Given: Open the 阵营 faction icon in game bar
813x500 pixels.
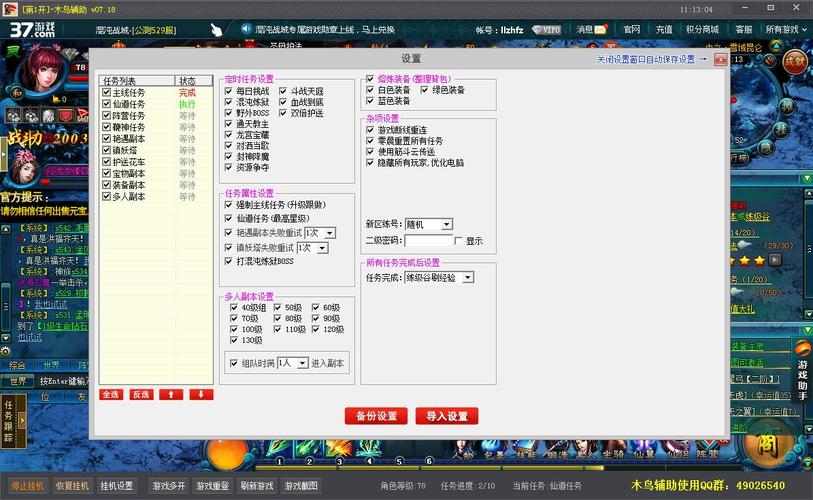Looking at the screenshot, I should [707, 449].
